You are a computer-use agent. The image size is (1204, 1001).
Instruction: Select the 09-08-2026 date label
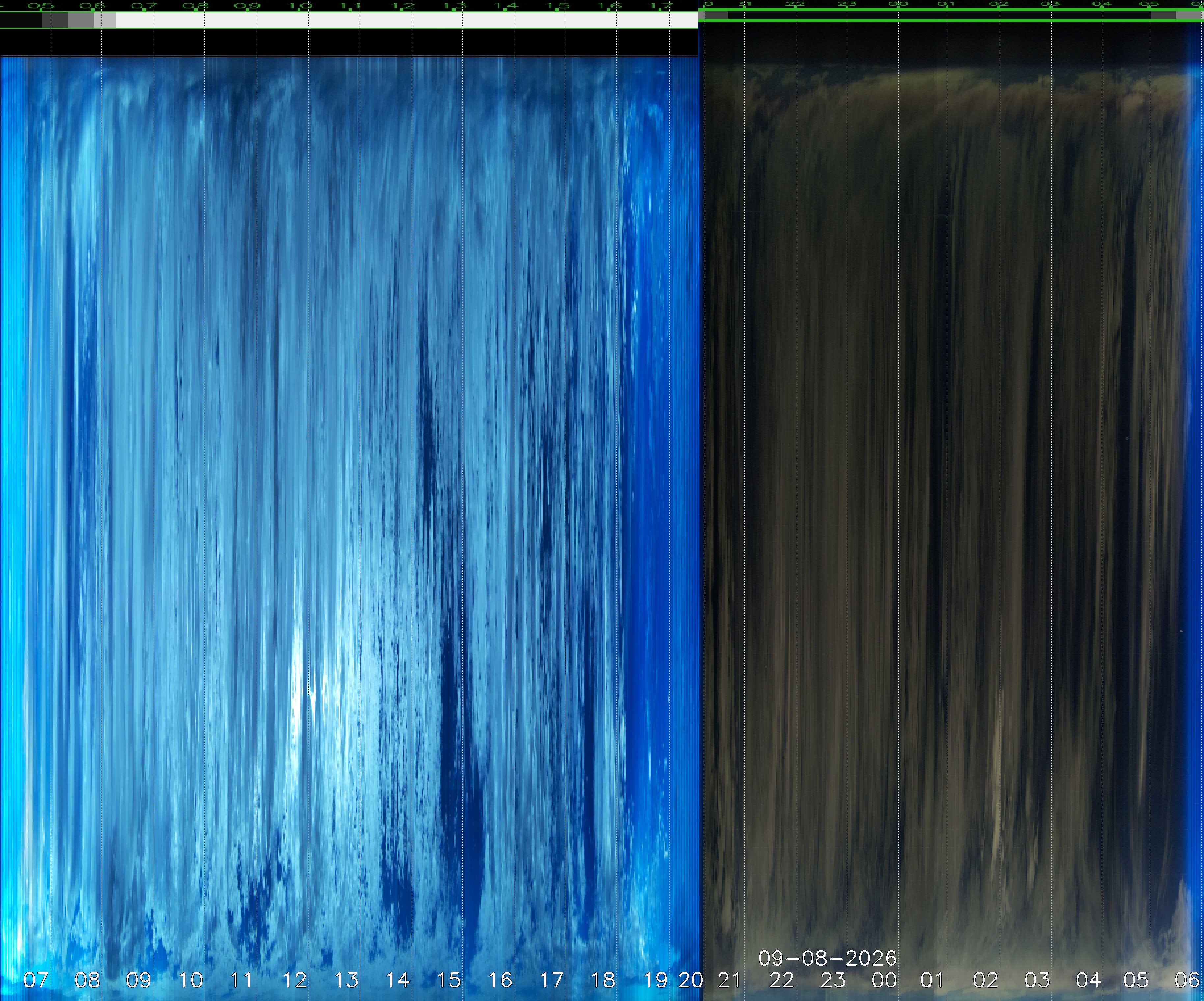coord(827,958)
